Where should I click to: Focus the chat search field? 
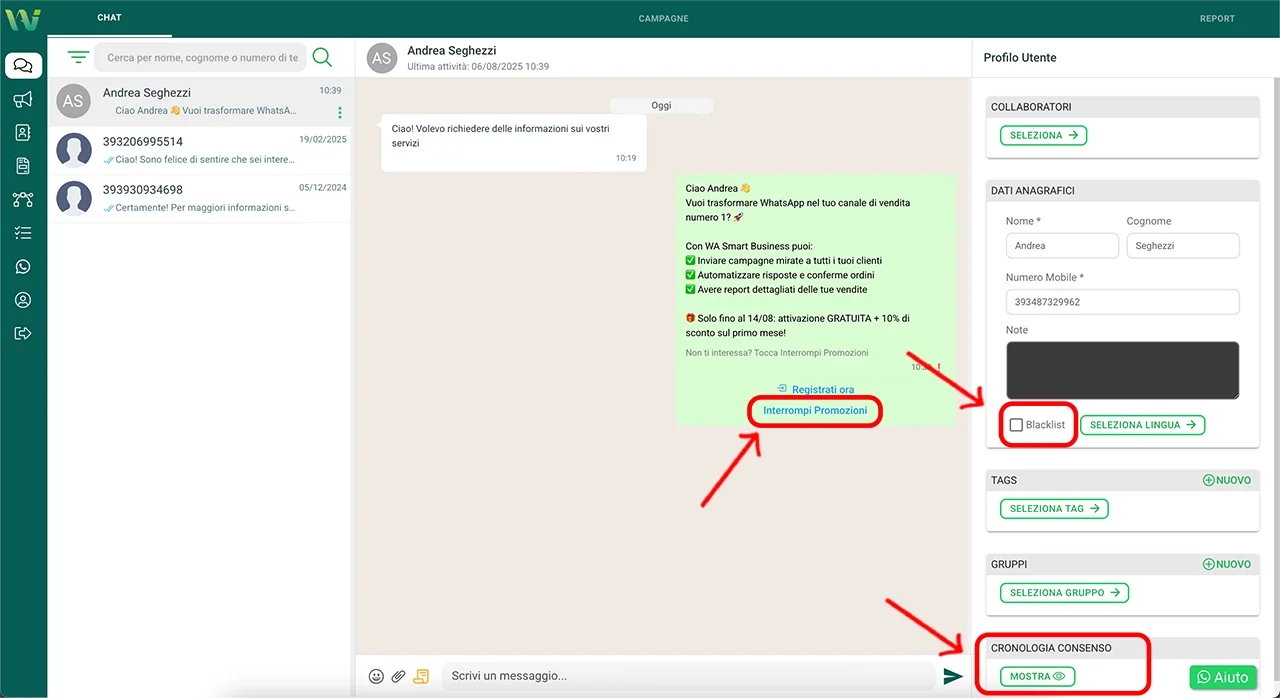[x=199, y=57]
